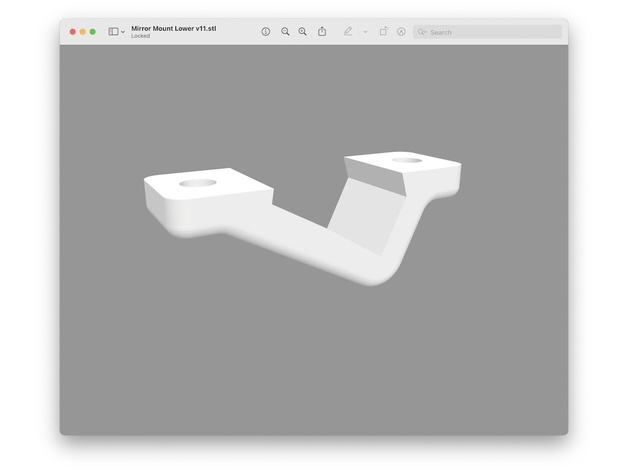Image resolution: width=628 pixels, height=472 pixels.
Task: Close the Preview window with red button
Action: pyautogui.click(x=72, y=32)
